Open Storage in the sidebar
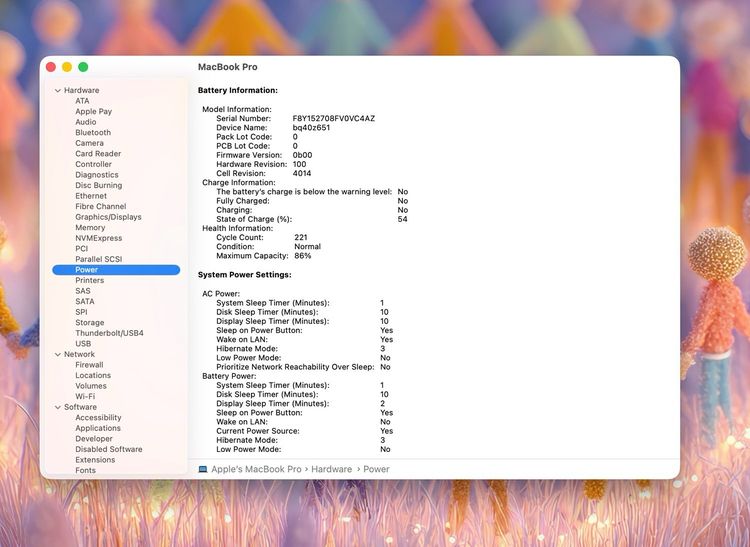 89,322
